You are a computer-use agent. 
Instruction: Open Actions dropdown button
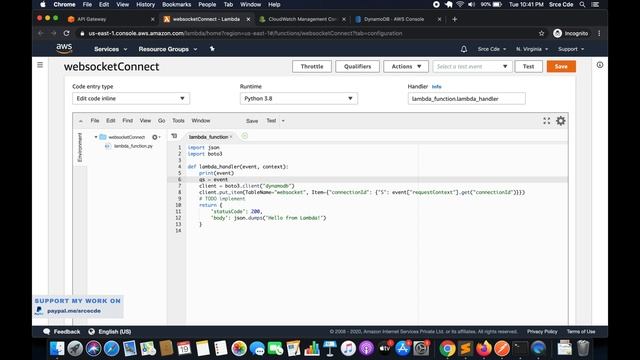[x=406, y=67]
